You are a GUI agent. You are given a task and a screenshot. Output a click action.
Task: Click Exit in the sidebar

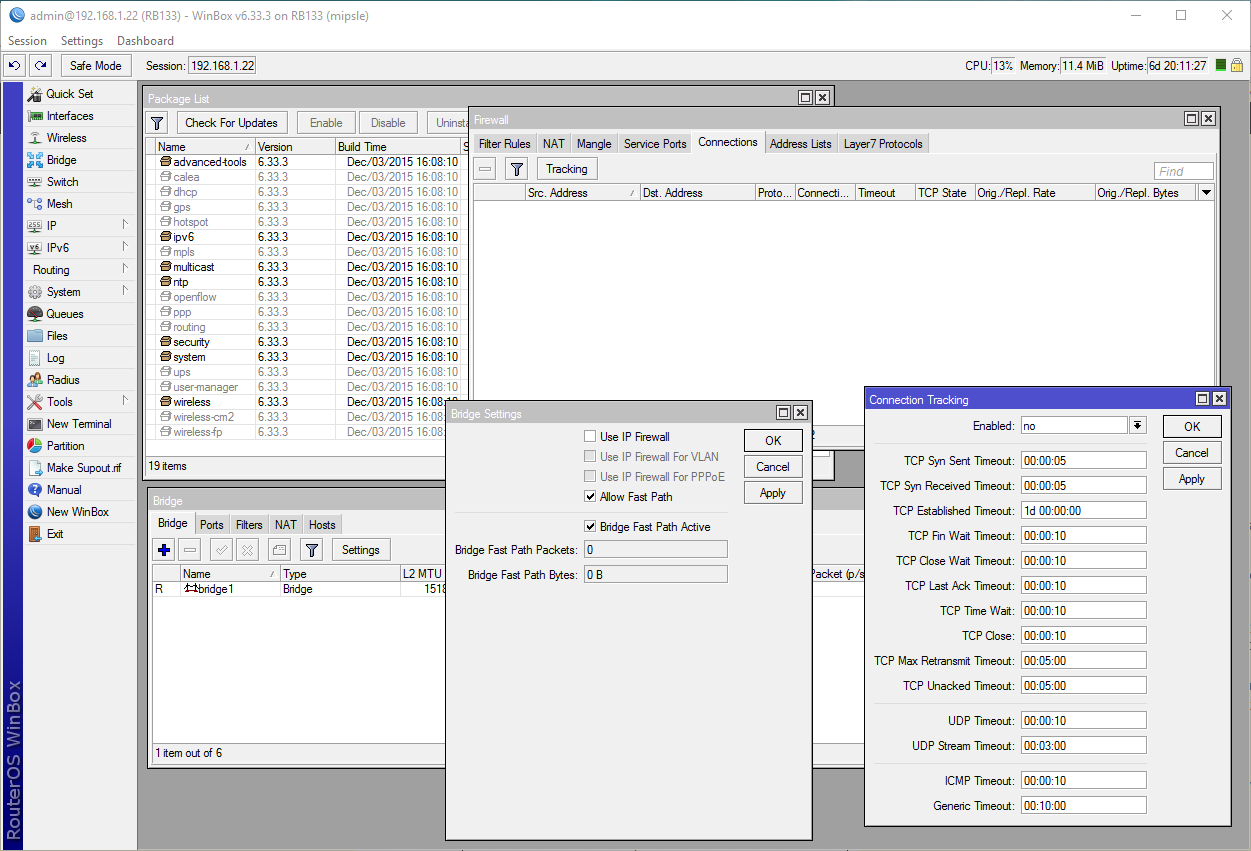coord(54,534)
